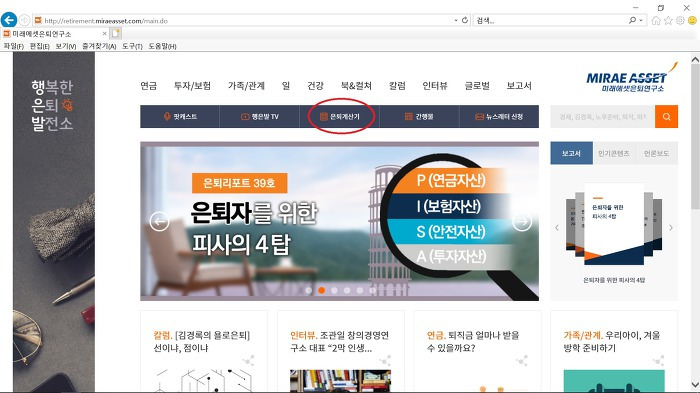The height and width of the screenshot is (393, 700).
Task: Go to the 연금 category
Action: (149, 85)
